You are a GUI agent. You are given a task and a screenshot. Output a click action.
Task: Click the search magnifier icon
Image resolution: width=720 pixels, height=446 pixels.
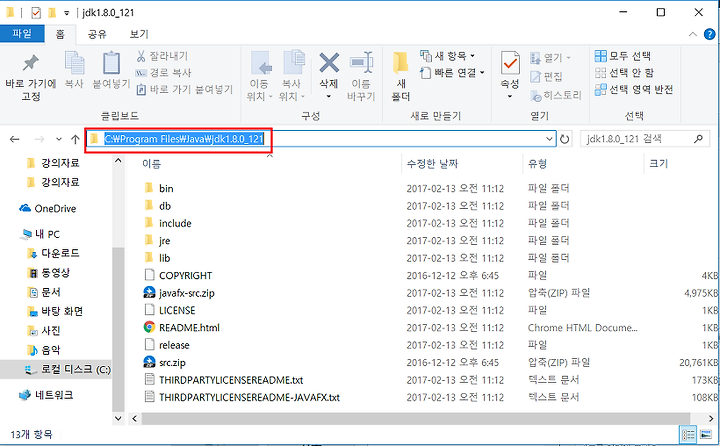[698, 138]
